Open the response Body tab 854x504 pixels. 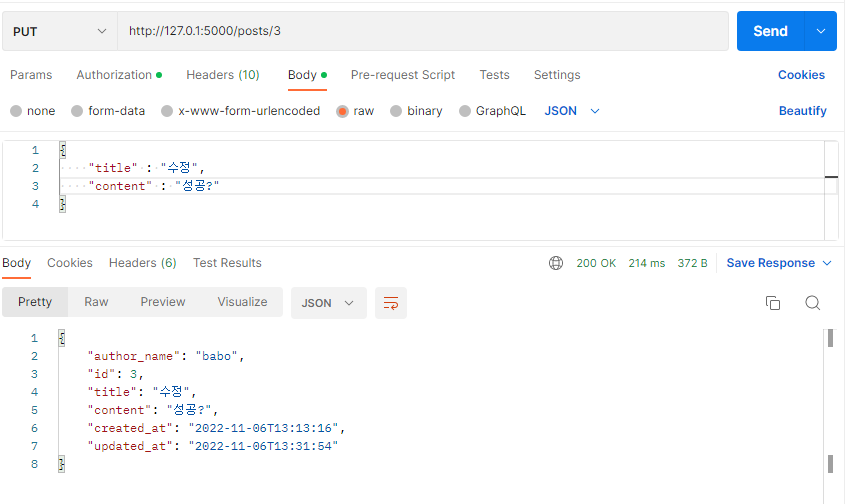pyautogui.click(x=16, y=263)
